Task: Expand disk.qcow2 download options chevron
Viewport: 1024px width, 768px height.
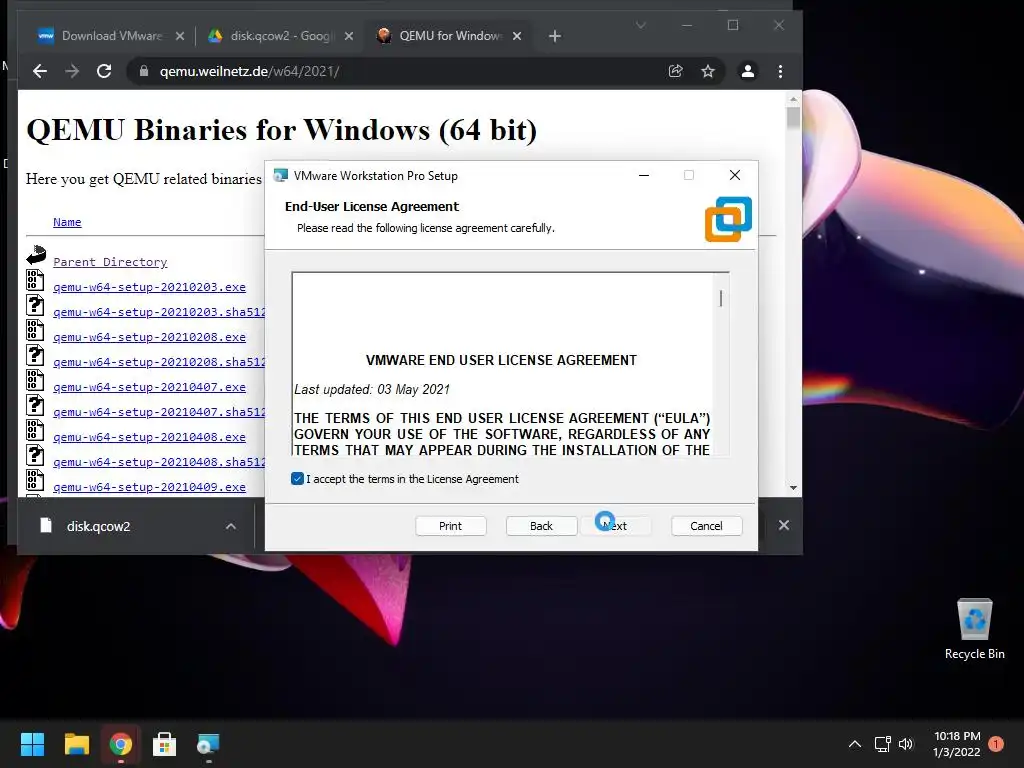Action: [231, 526]
